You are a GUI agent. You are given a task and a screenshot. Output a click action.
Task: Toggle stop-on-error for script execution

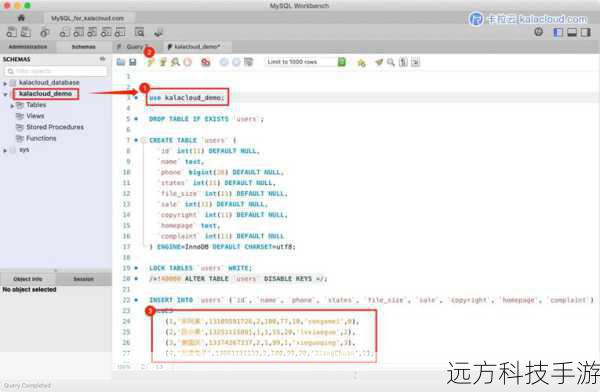[x=206, y=62]
